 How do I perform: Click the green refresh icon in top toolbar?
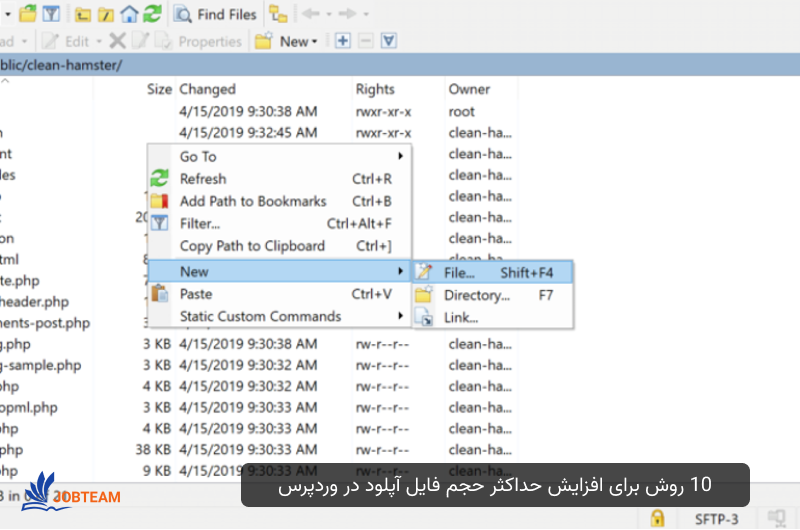(152, 14)
